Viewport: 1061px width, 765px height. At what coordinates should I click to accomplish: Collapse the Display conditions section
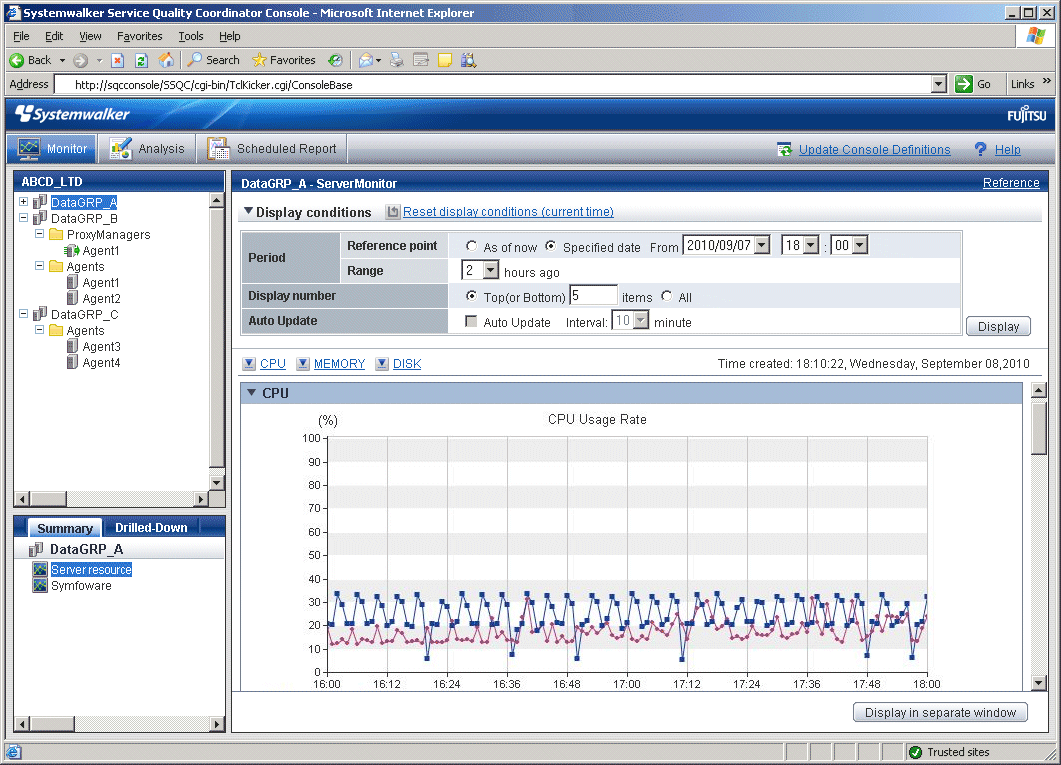[x=248, y=212]
